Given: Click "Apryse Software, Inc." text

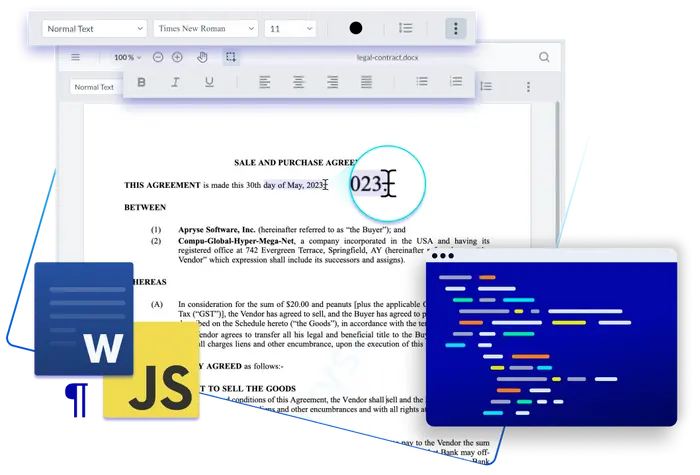Looking at the screenshot, I should (x=217, y=229).
